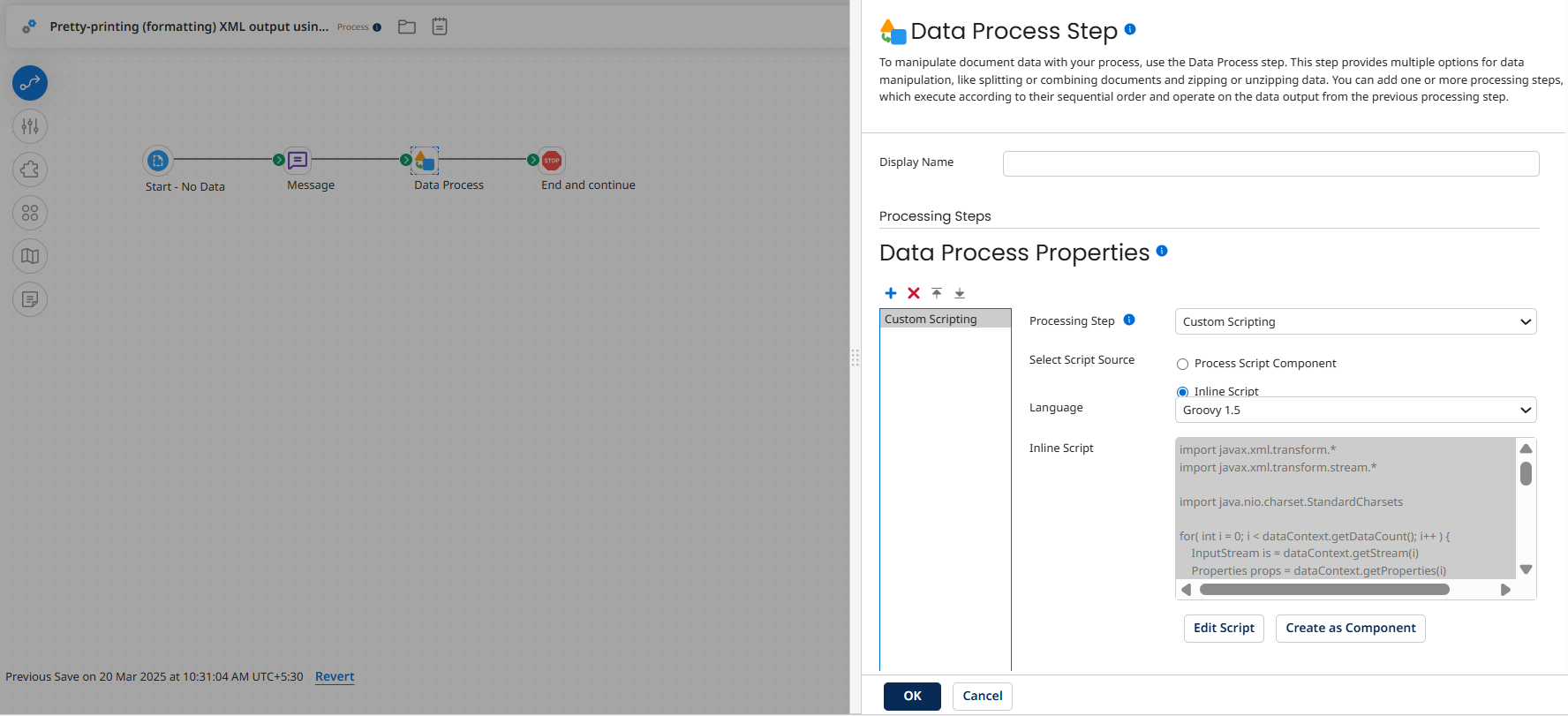The image size is (1568, 716).
Task: Open the Language Groovy 1.5 dropdown
Action: [1355, 410]
